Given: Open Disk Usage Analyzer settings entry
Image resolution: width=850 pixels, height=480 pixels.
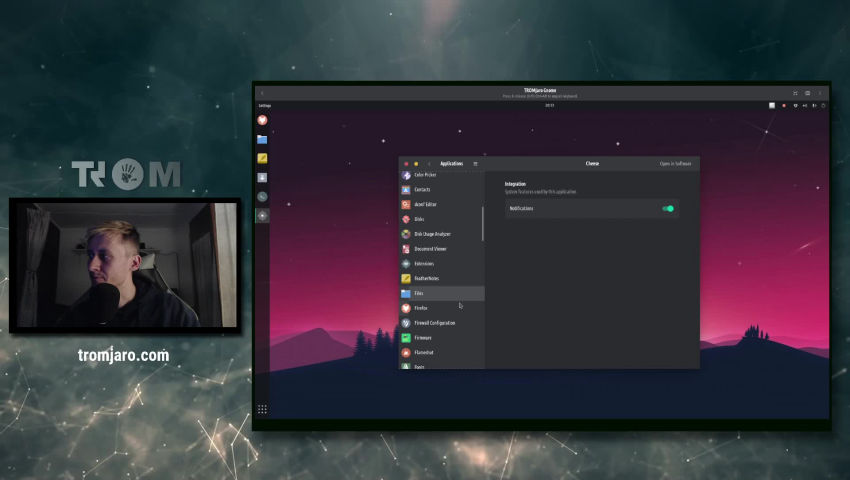Looking at the screenshot, I should 432,234.
